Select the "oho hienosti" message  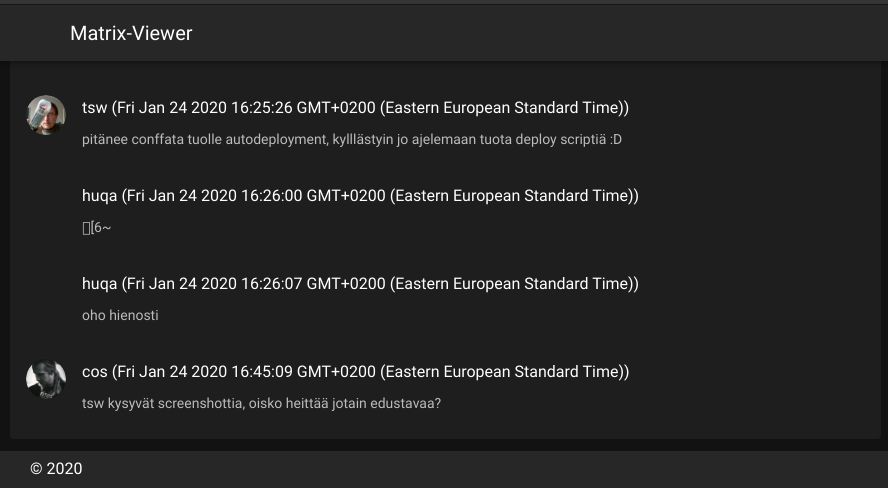click(120, 315)
